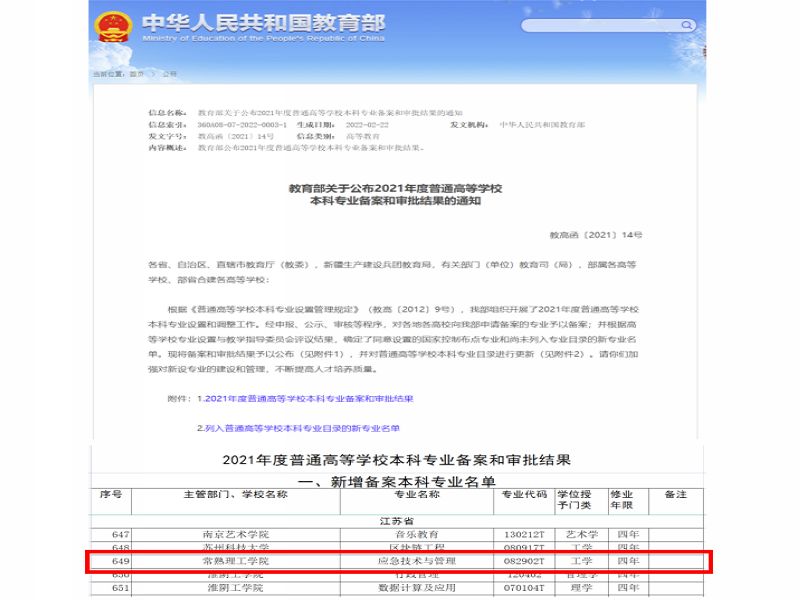Click the 中华人民共和国教育部 site title
The height and width of the screenshot is (600, 800).
coord(264,23)
